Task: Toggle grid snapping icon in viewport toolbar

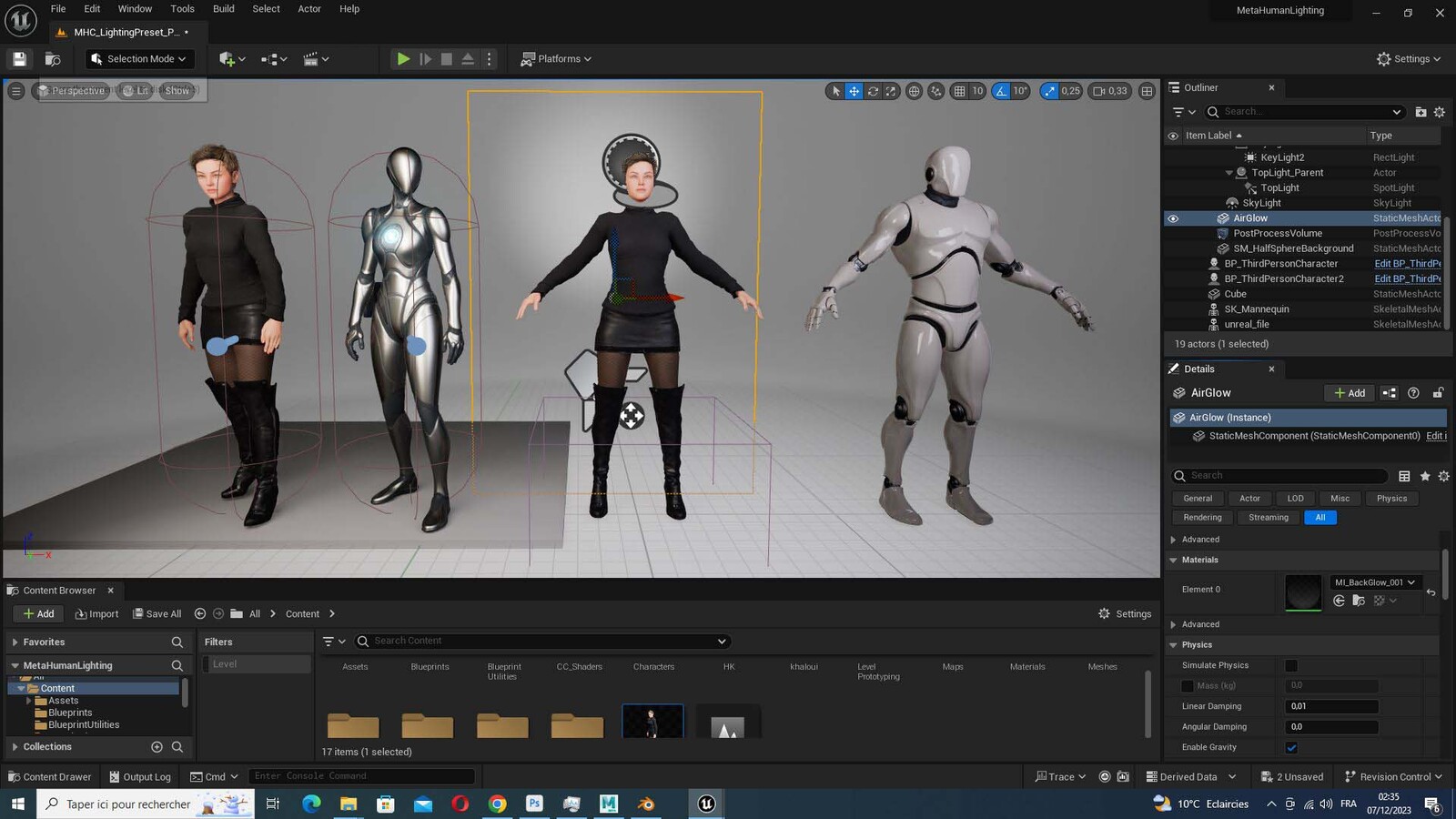Action: point(959,91)
